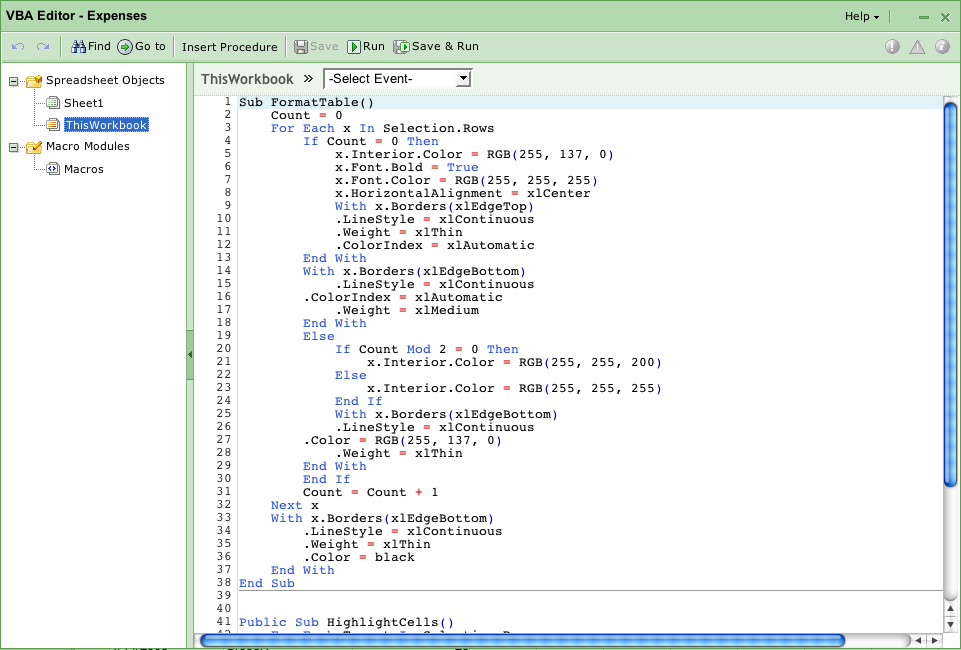
Task: Click the ThisWorkbook breadcrumb label
Action: point(247,79)
